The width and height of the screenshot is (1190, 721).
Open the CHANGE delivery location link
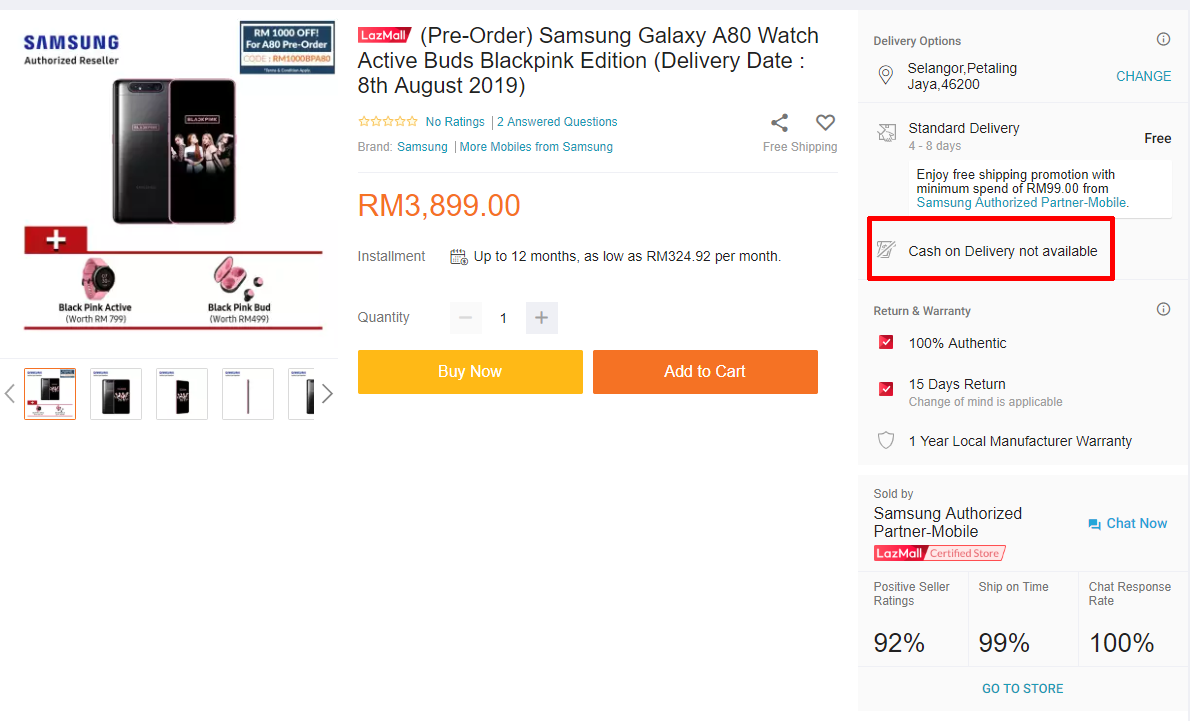tap(1143, 76)
